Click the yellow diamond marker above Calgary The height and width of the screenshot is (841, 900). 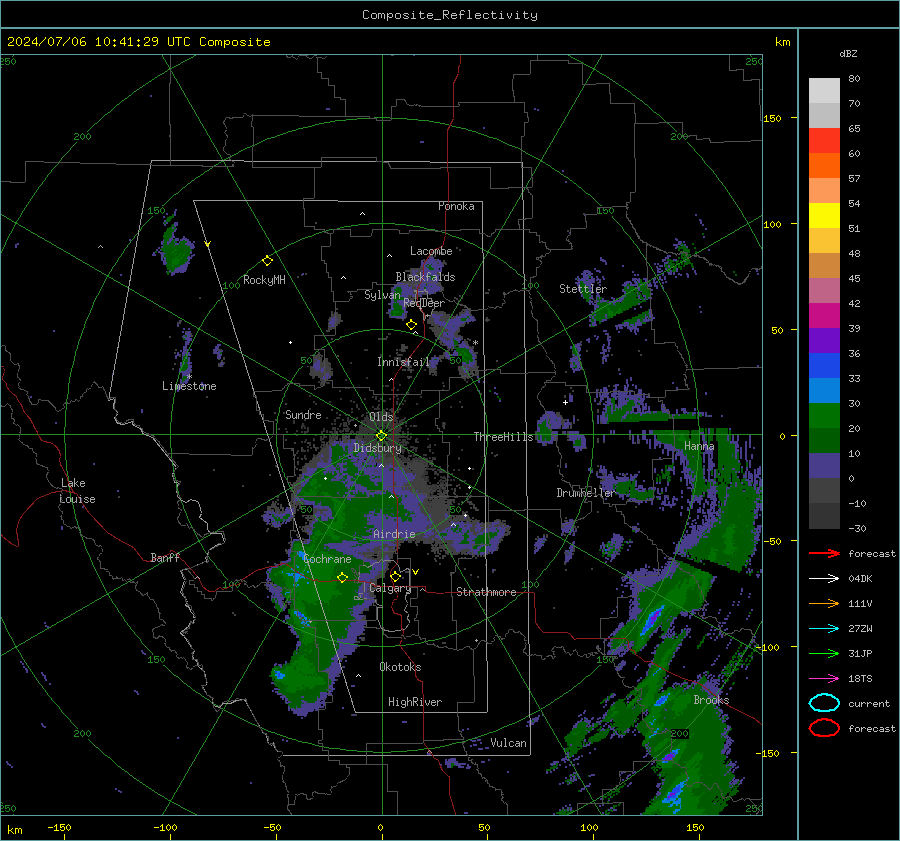[x=395, y=576]
